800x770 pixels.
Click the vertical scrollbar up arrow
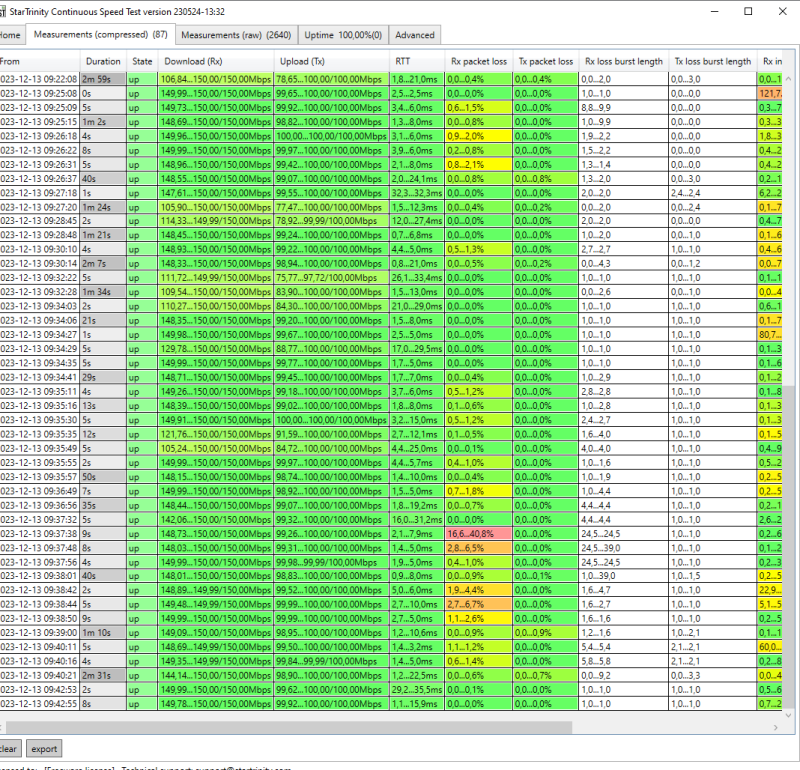(788, 79)
